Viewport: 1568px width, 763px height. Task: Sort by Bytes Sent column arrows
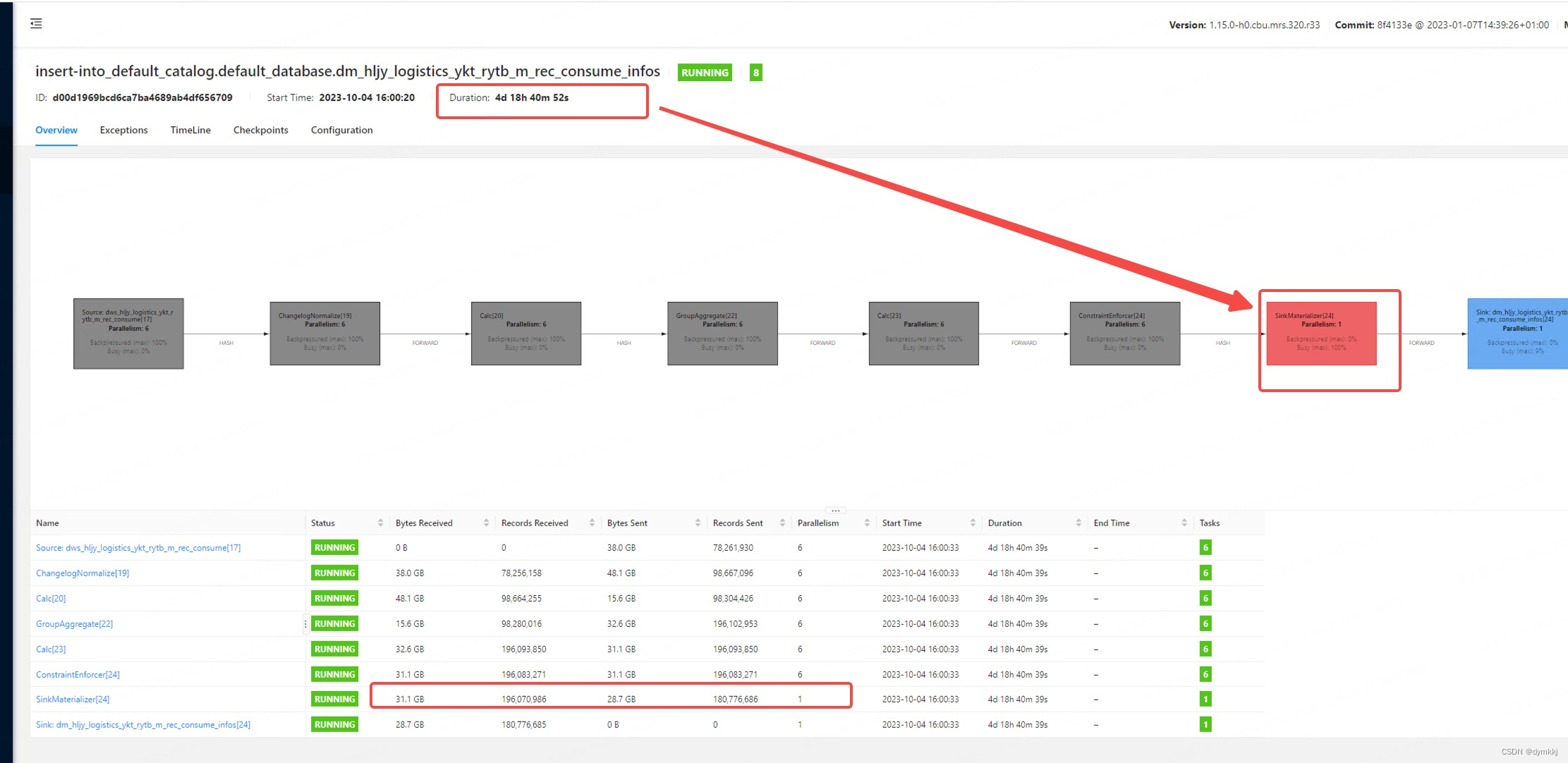click(698, 523)
